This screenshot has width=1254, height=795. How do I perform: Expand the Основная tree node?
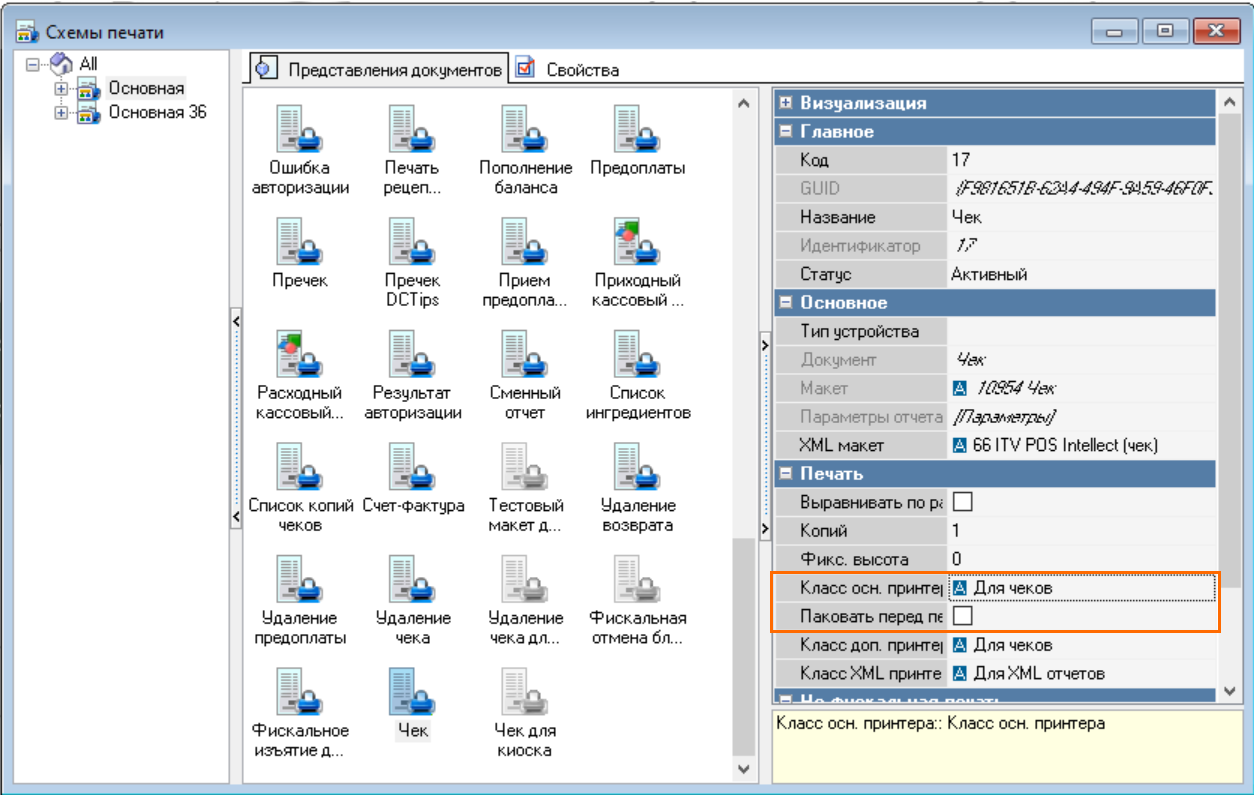point(62,89)
